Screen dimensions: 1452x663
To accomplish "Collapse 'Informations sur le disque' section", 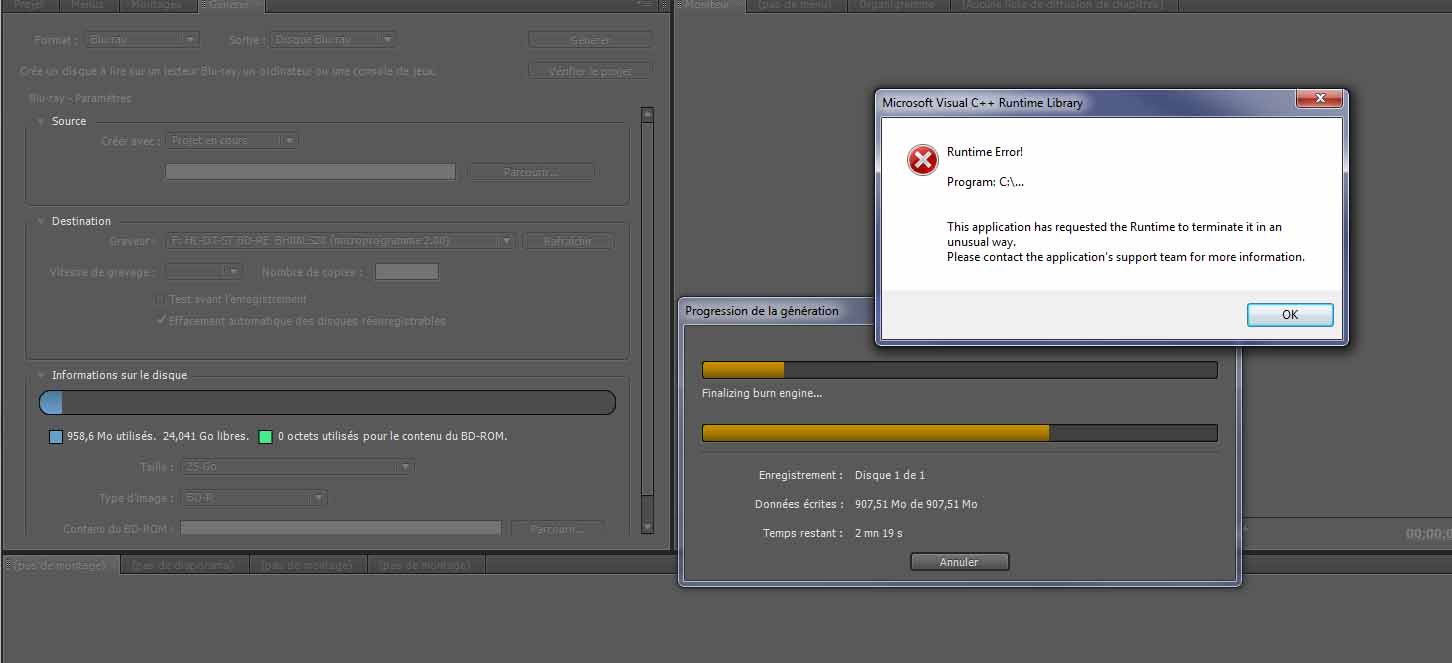I will [40, 375].
